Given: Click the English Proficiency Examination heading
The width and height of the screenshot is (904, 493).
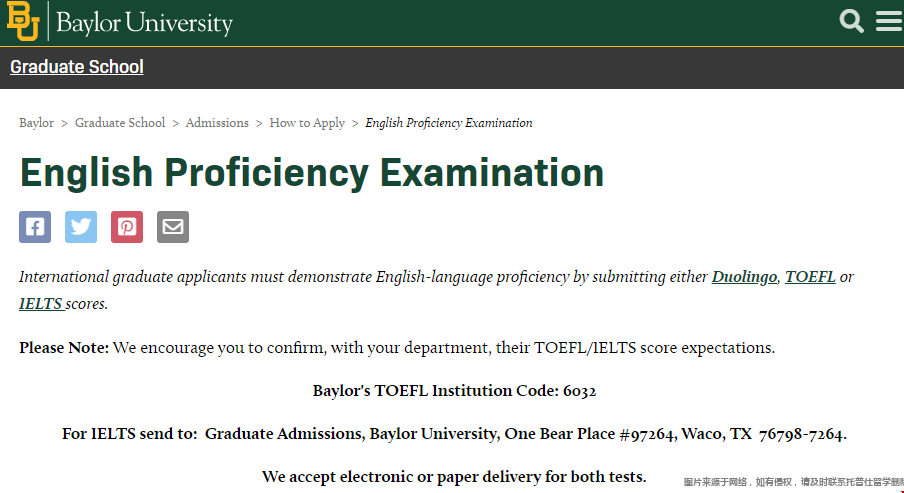Looking at the screenshot, I should [312, 172].
